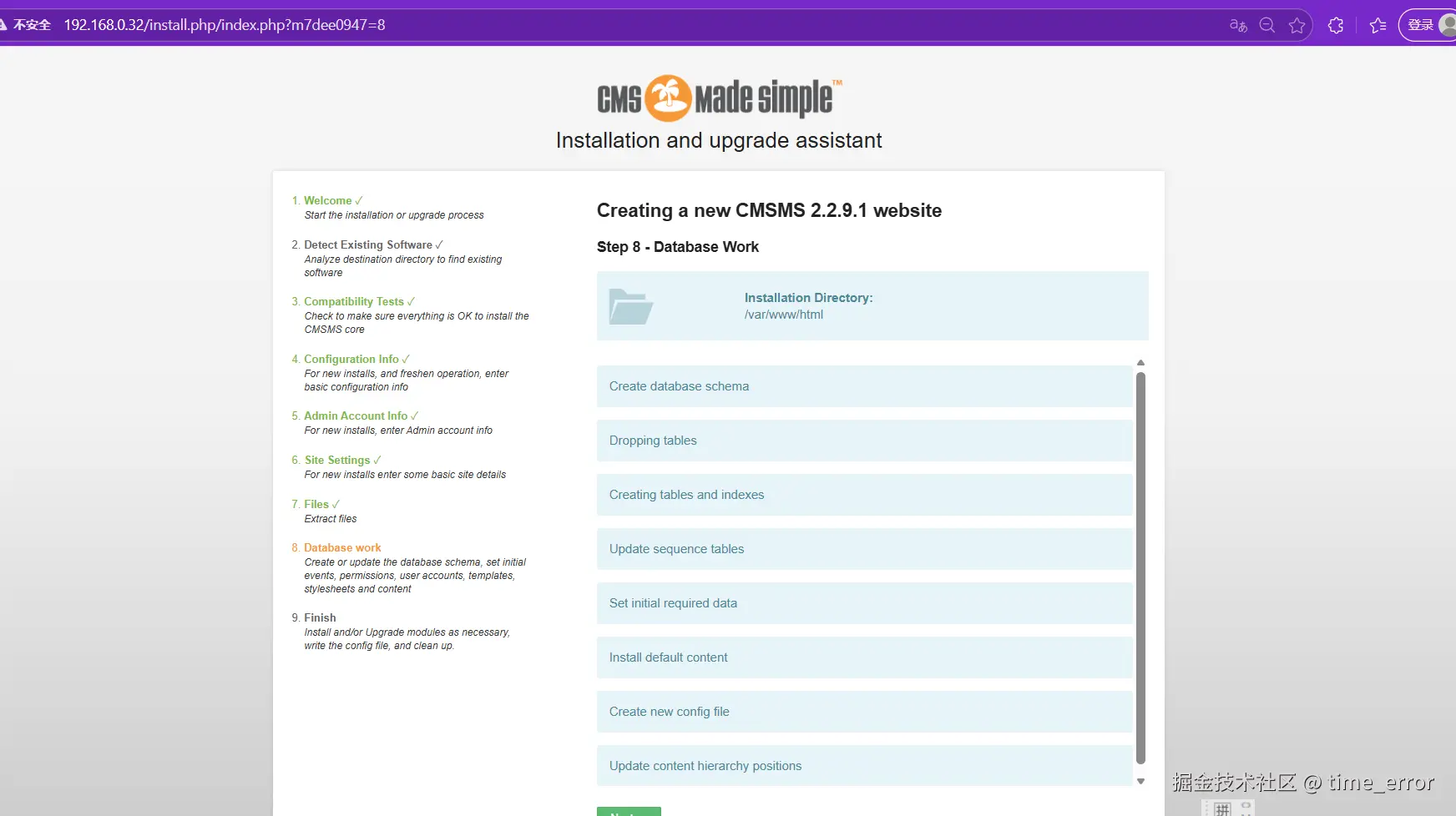Click the Installation Directory folder icon

coord(632,306)
